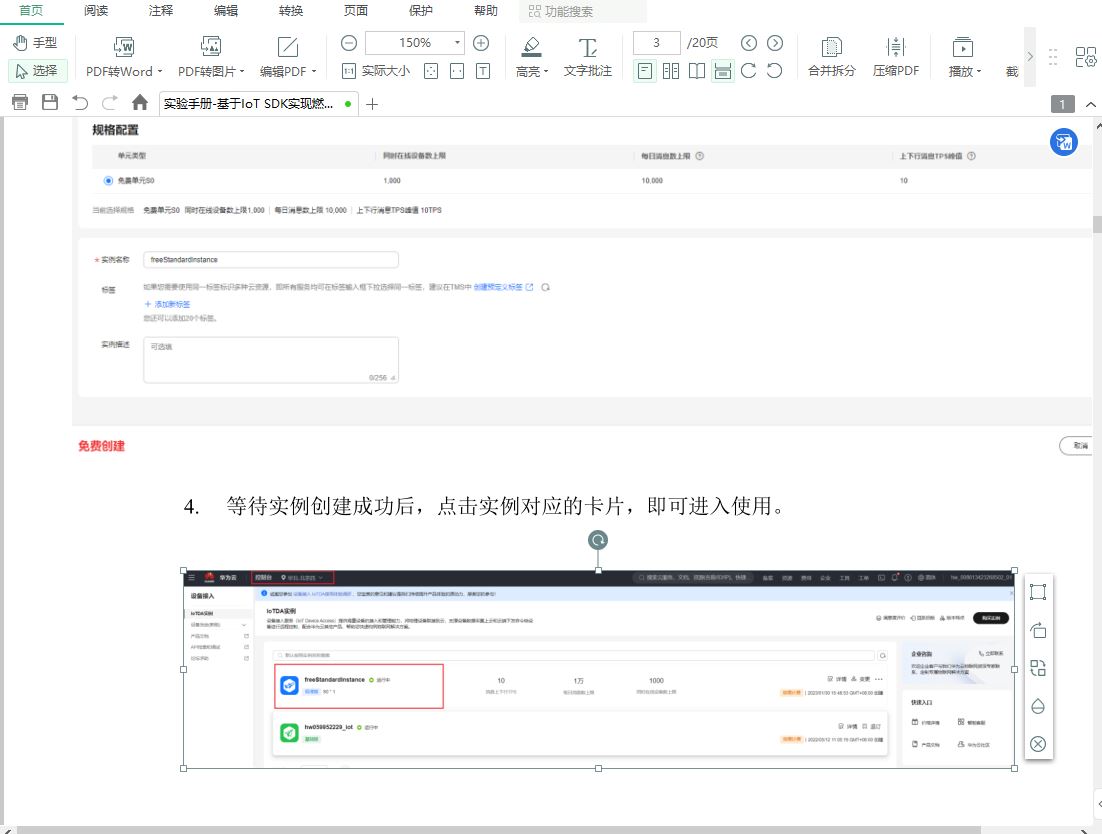Open merge and split (合并拆分)
The image size is (1102, 834).
click(x=831, y=56)
